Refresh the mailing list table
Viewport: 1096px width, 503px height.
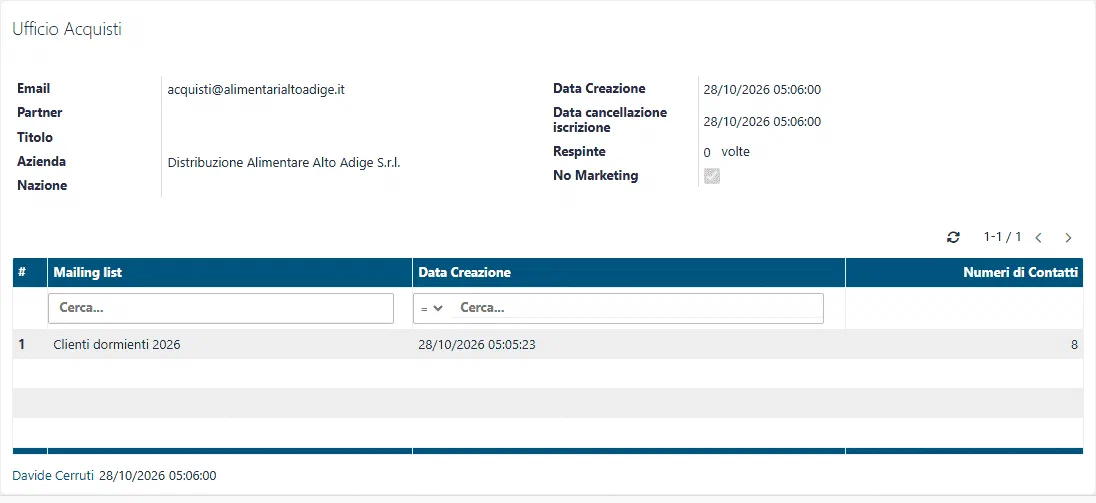953,238
